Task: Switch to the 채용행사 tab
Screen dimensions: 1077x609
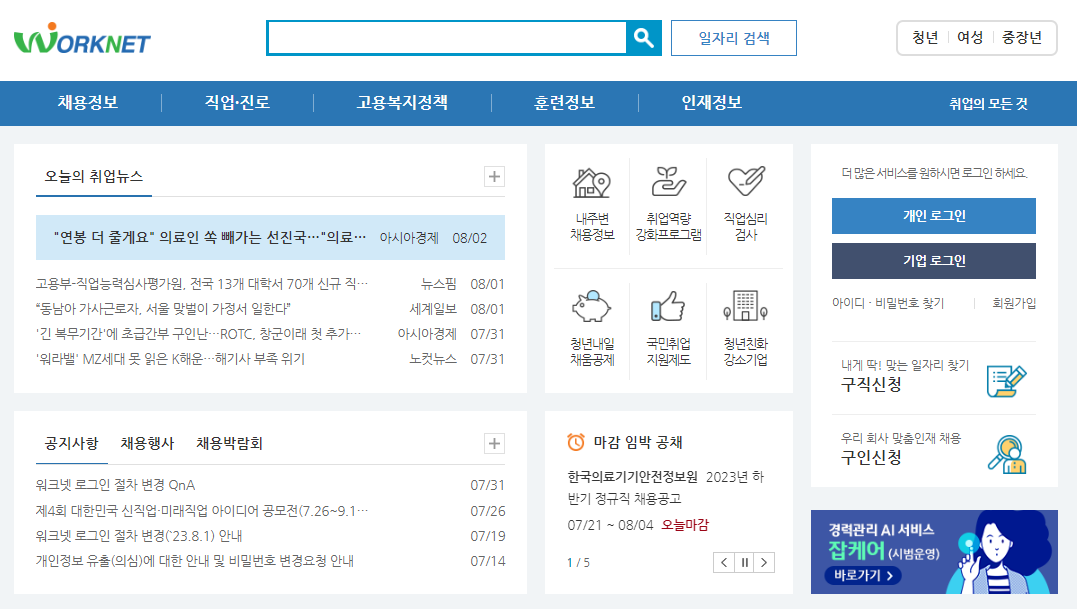Action: coord(147,444)
